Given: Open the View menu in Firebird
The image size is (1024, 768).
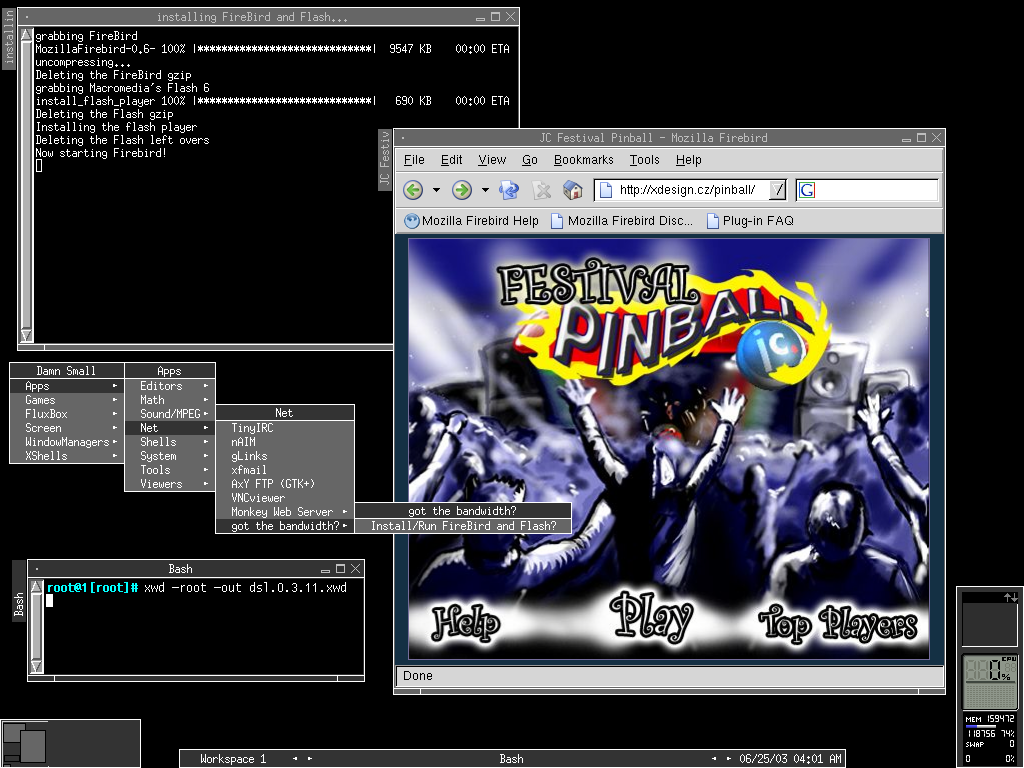Looking at the screenshot, I should coord(492,160).
